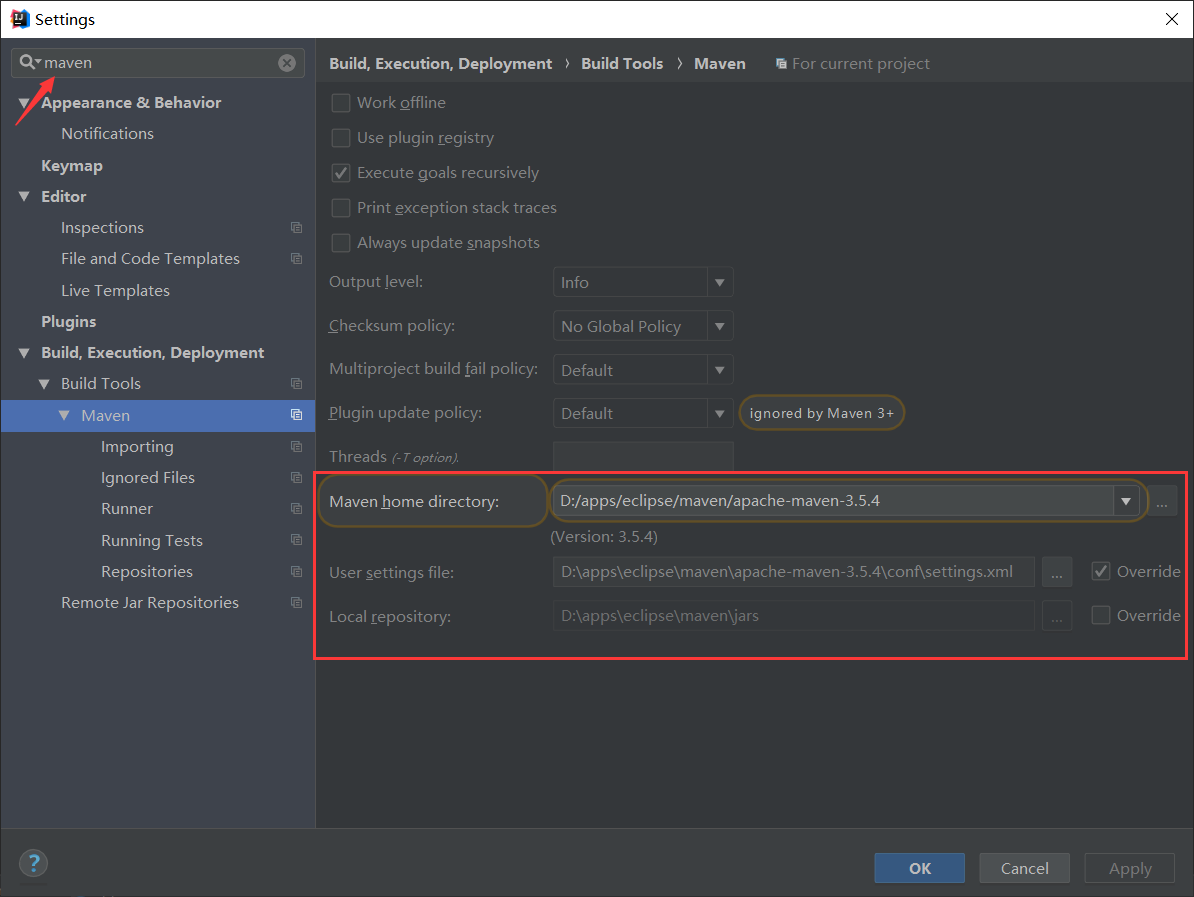
Task: Click the For current project icon
Action: 781,64
